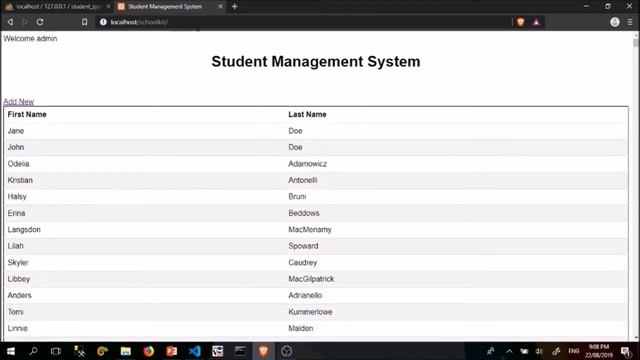Click the first name Libbey

19,279
